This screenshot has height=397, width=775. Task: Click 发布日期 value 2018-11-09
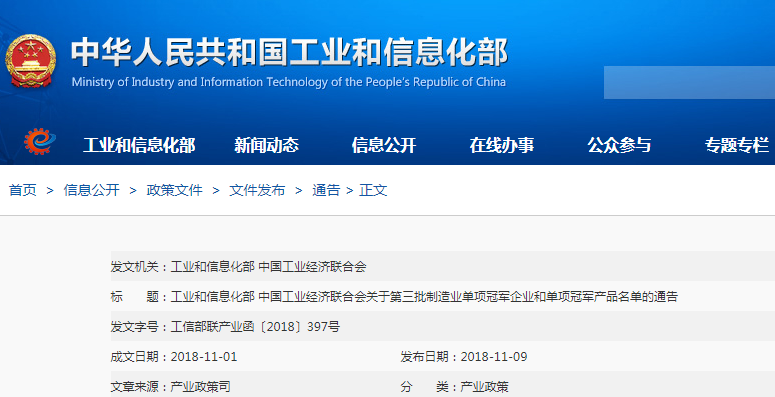[x=494, y=357]
